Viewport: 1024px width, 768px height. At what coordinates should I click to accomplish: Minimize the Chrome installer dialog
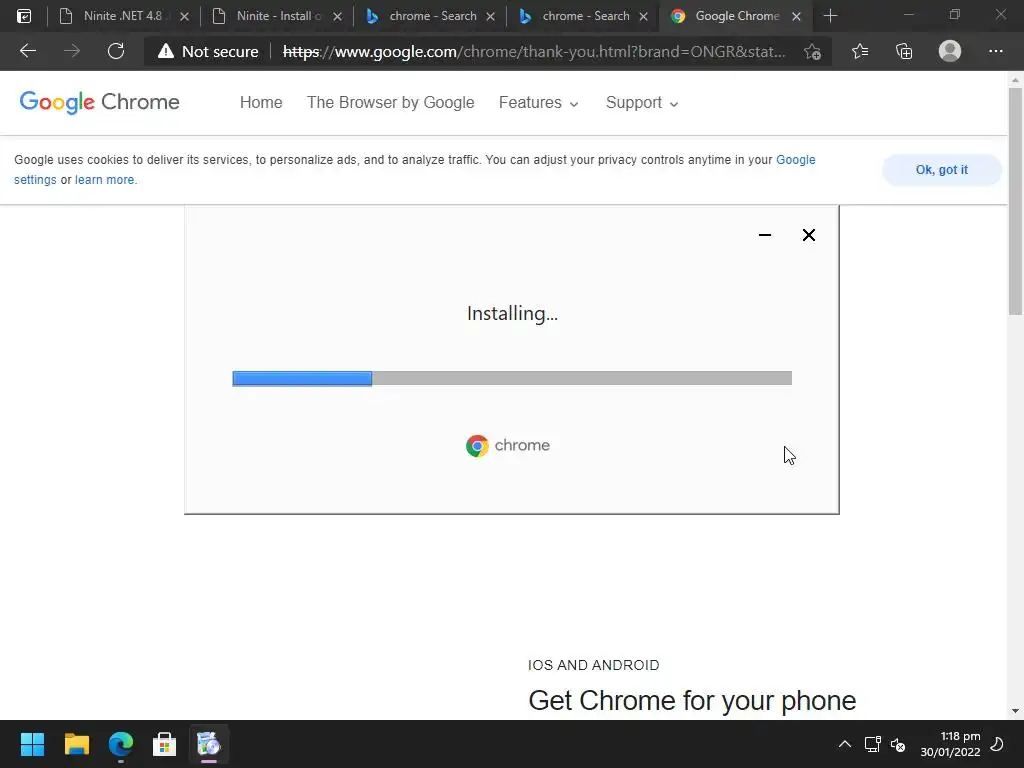(765, 235)
